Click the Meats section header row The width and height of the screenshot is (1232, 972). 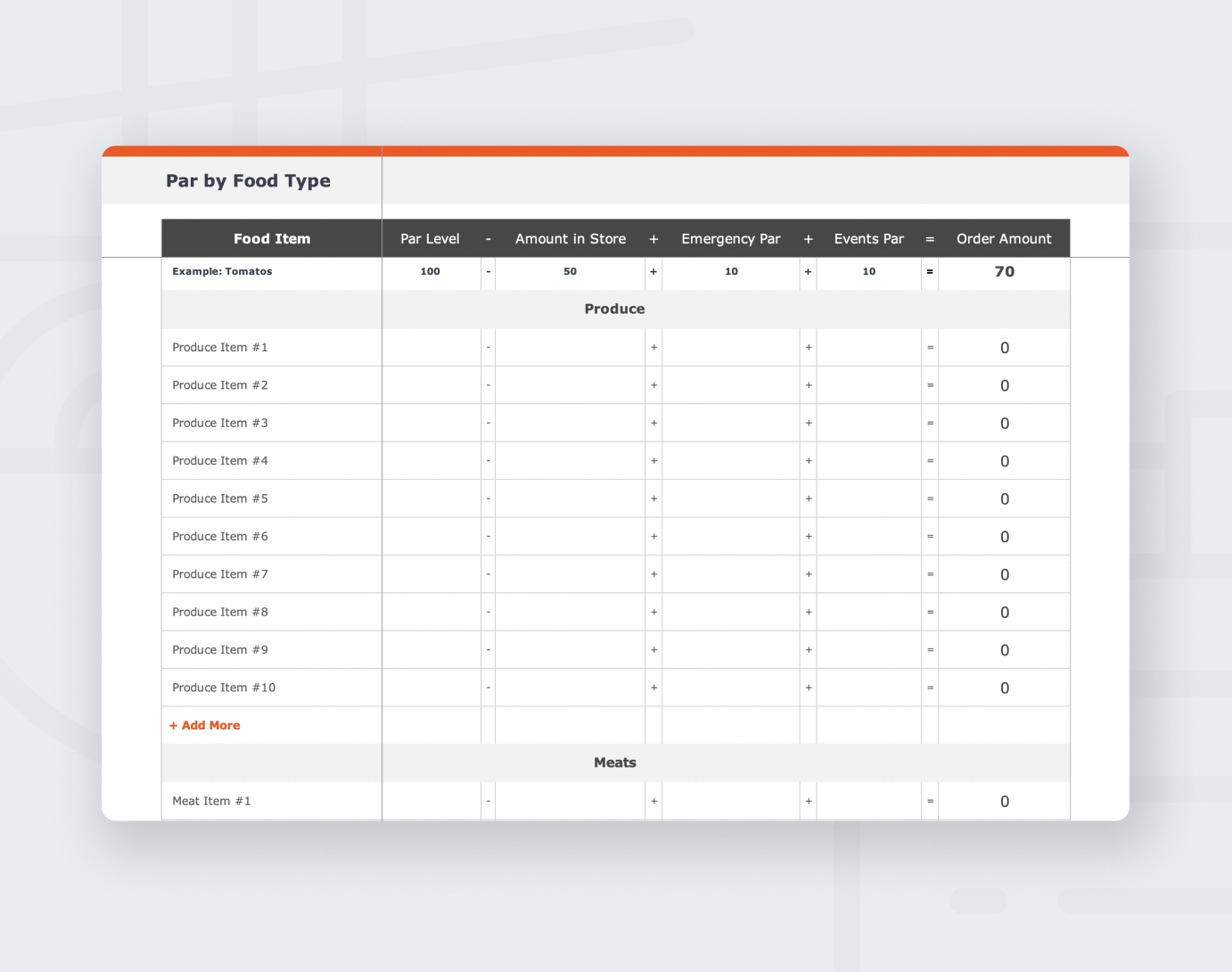pyautogui.click(x=614, y=762)
